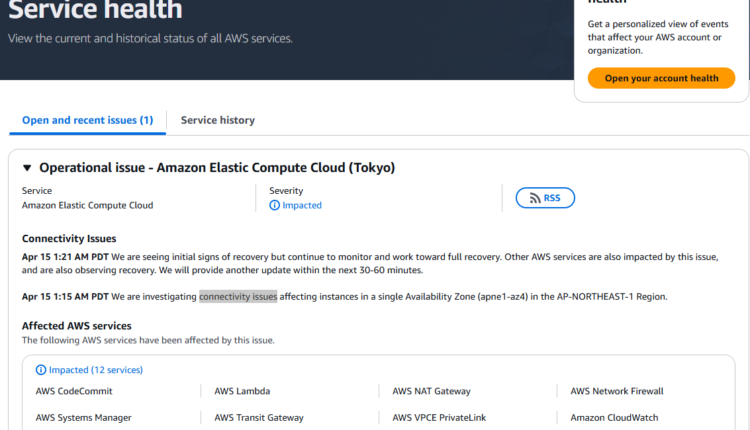Image resolution: width=750 pixels, height=430 pixels.
Task: Click the highlighted "connectivity issues" text
Action: (238, 296)
